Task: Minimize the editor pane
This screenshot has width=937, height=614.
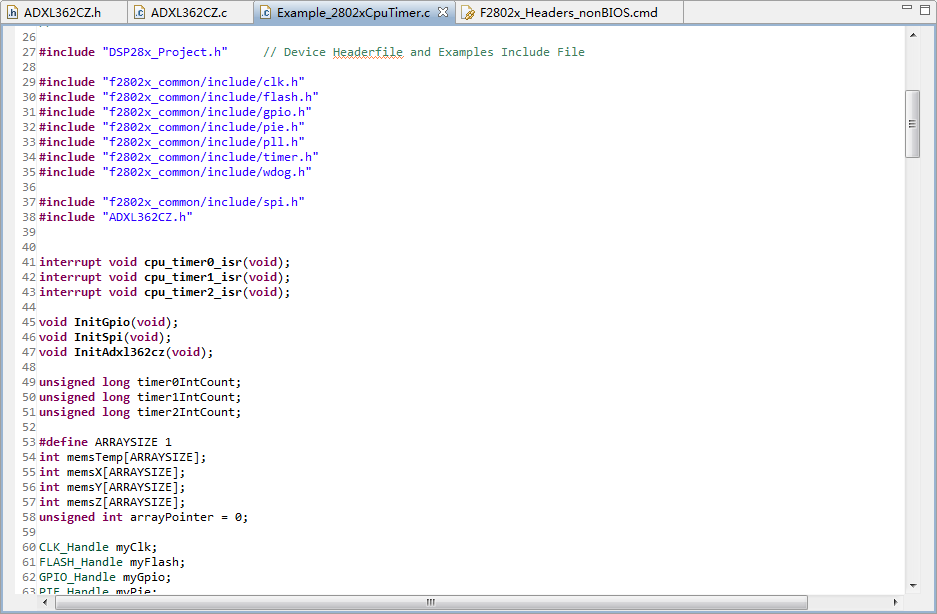Action: [907, 8]
